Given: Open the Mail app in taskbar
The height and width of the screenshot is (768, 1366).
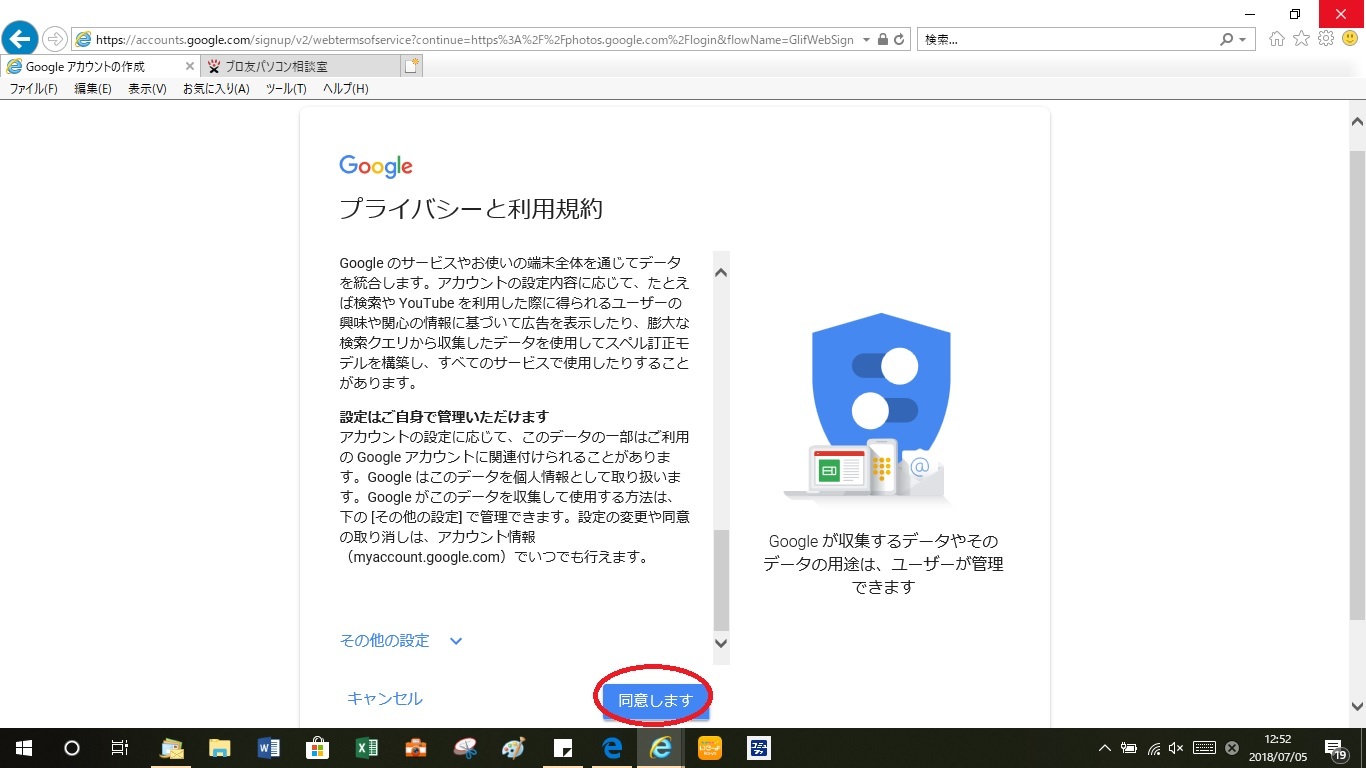Looking at the screenshot, I should [x=172, y=748].
